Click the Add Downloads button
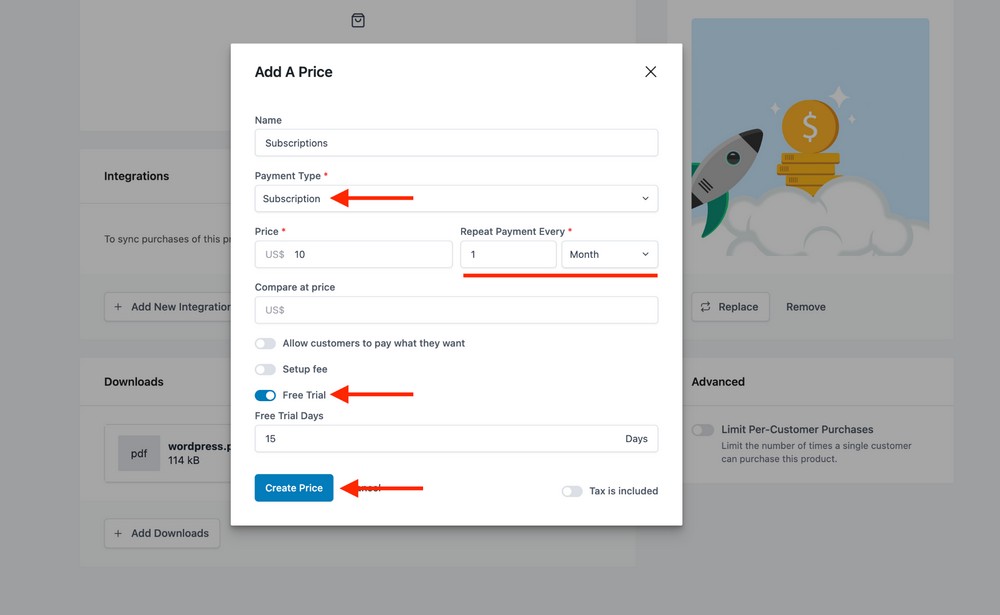Image resolution: width=1000 pixels, height=615 pixels. point(161,533)
